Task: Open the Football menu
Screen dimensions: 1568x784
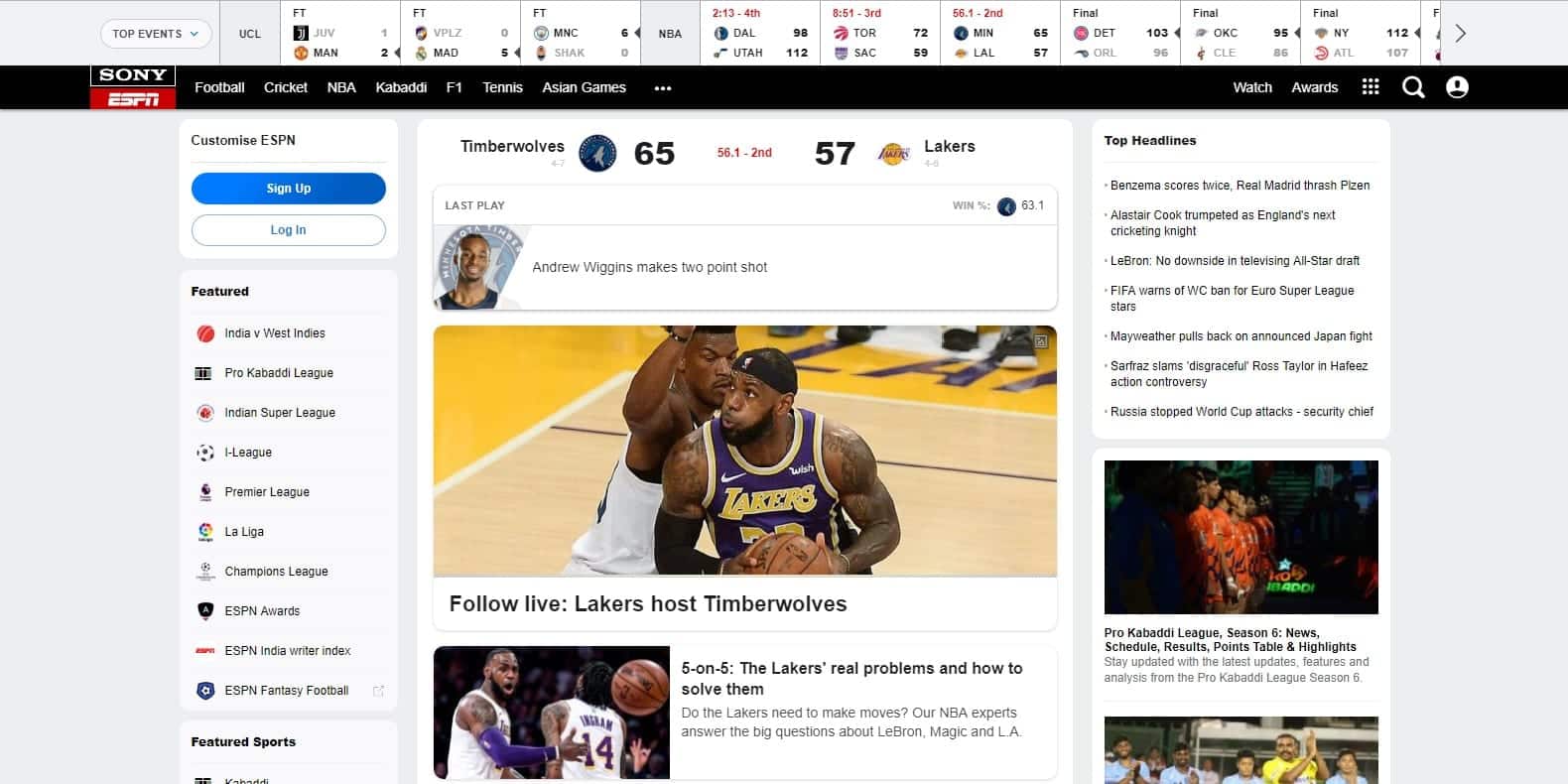Action: click(x=219, y=87)
